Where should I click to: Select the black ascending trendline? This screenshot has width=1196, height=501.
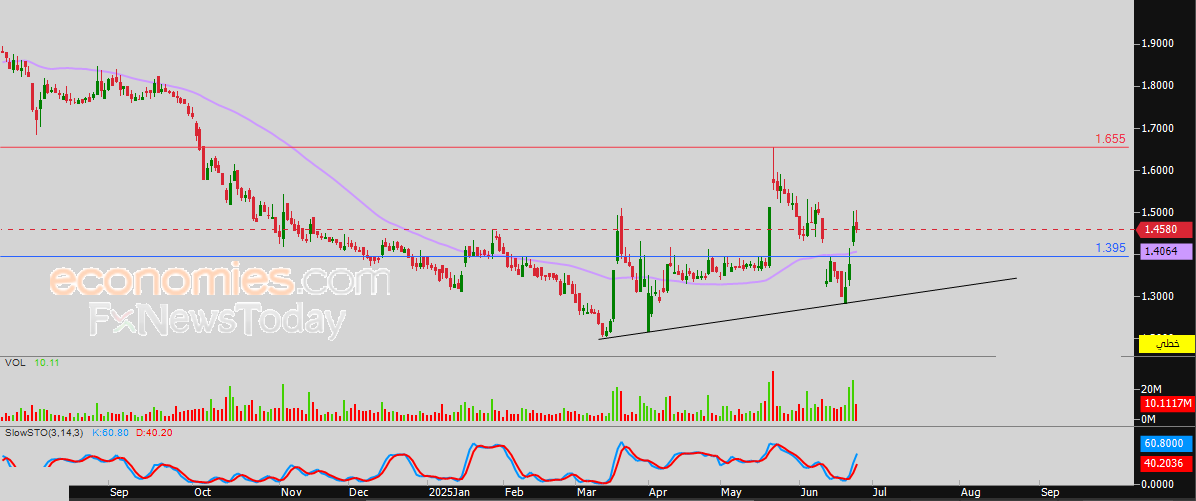click(809, 308)
